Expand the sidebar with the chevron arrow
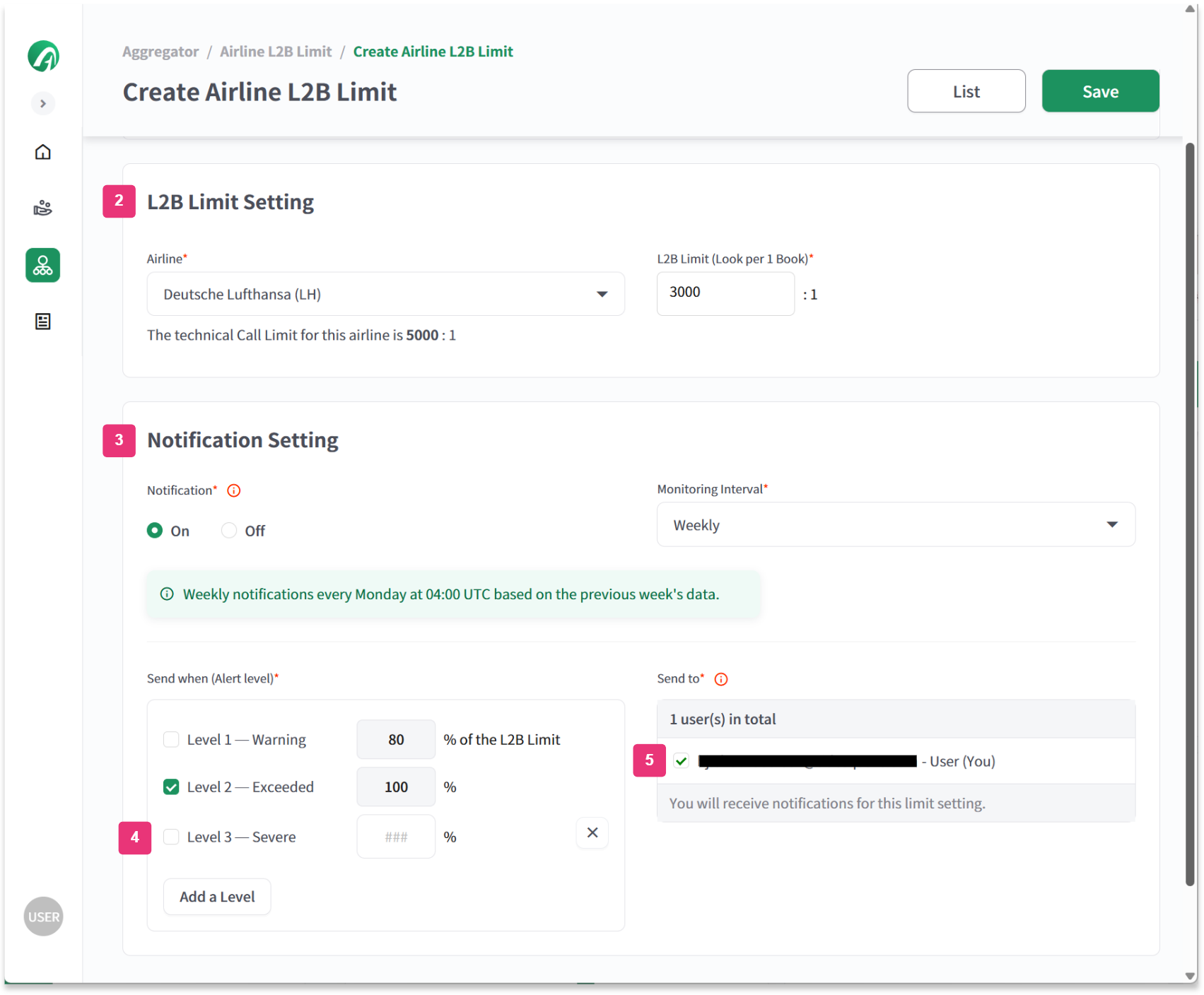 [43, 103]
